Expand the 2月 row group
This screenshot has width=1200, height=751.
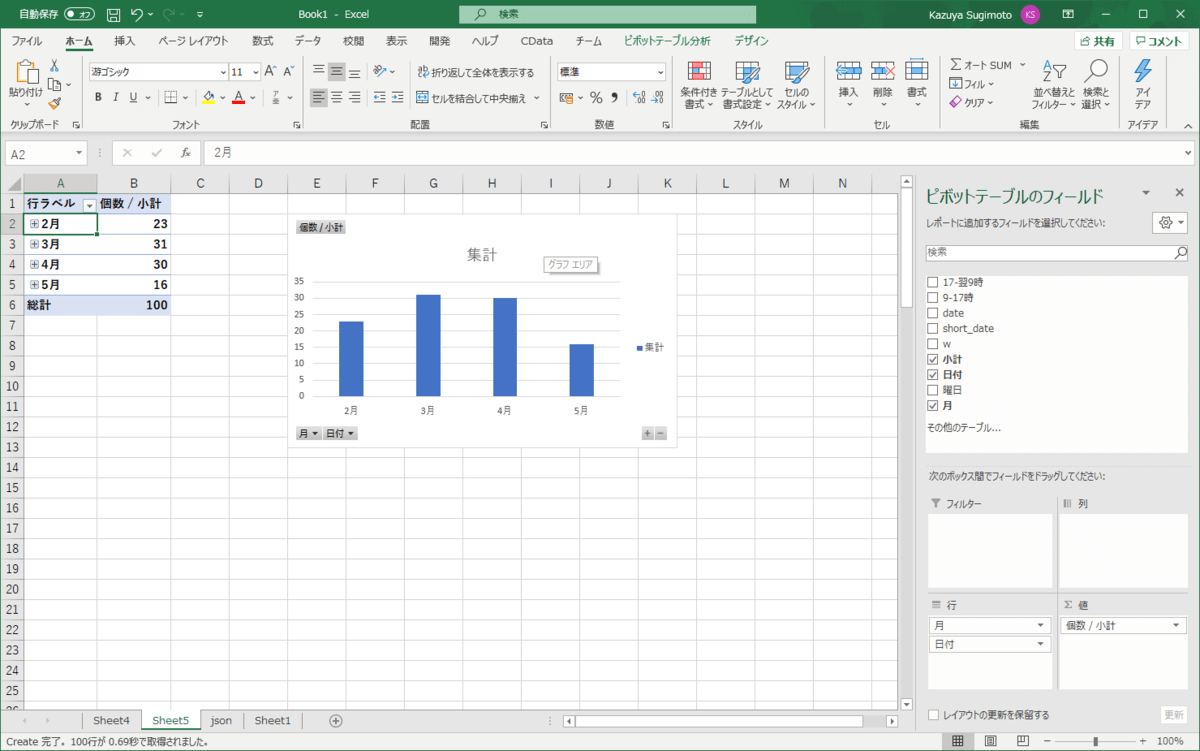34,224
